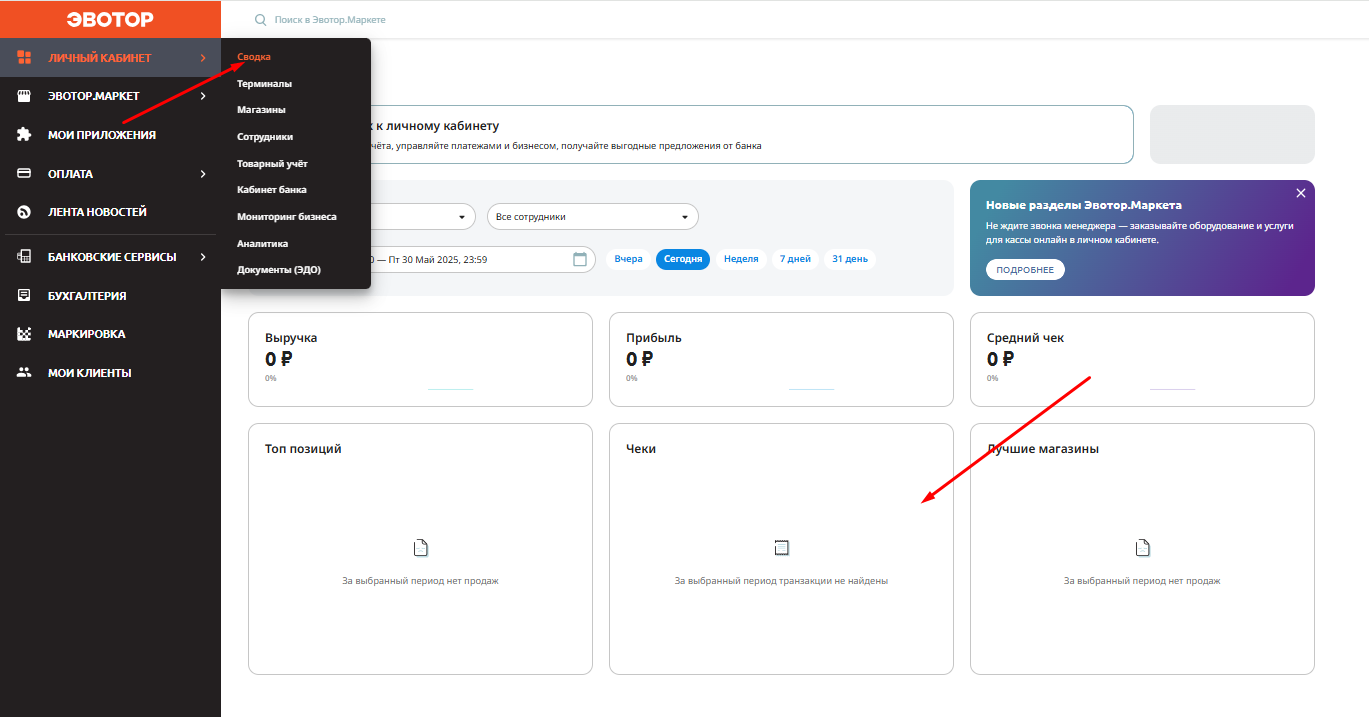The image size is (1369, 717).
Task: Click the ЭВОТОР.МАРКЕТ storefront icon
Action: point(25,96)
